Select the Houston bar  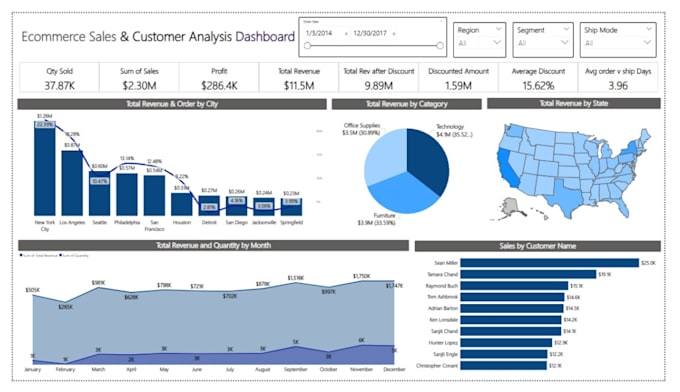point(182,204)
